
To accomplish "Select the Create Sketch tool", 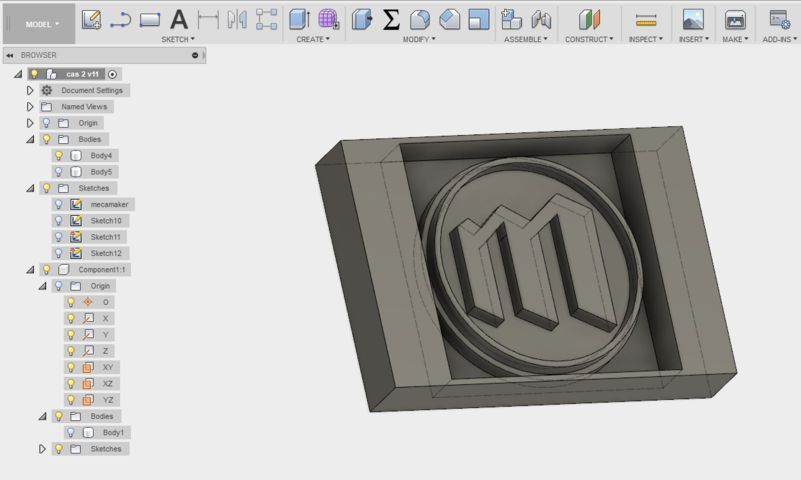I will [x=91, y=20].
